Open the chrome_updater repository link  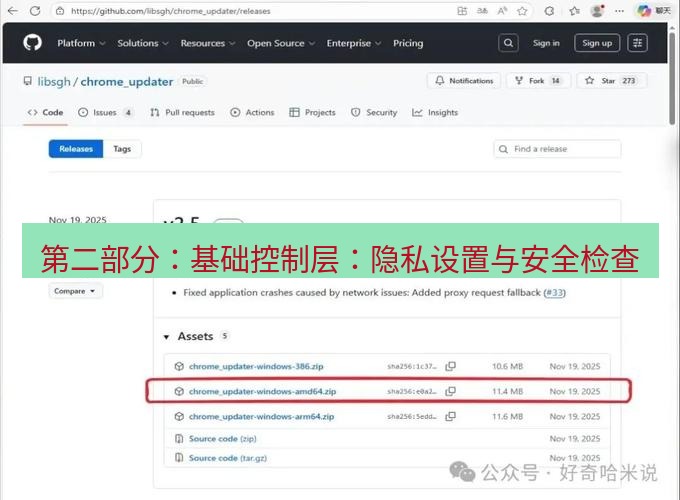(127, 82)
